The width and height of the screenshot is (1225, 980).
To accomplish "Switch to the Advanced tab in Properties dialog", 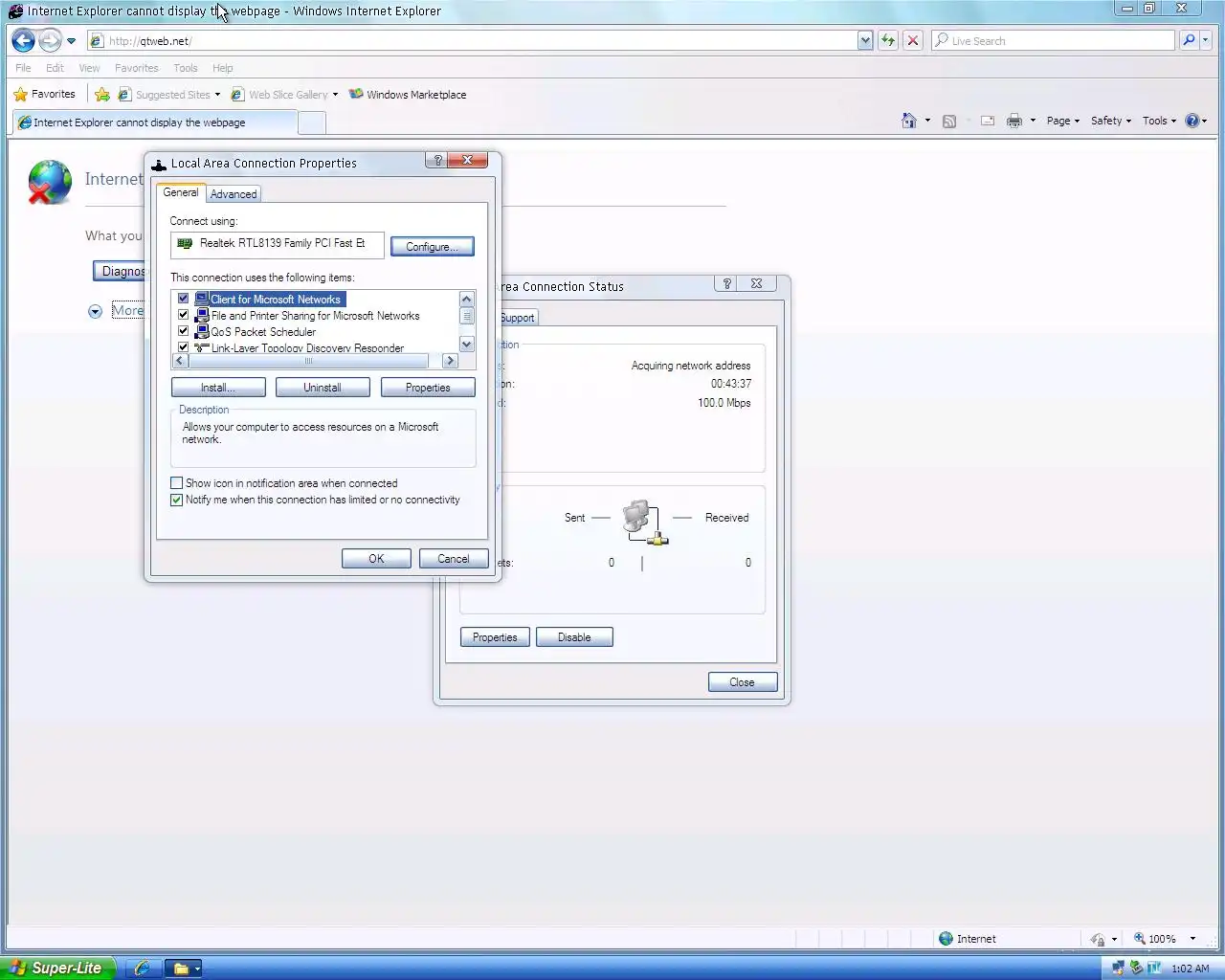I will coord(234,194).
